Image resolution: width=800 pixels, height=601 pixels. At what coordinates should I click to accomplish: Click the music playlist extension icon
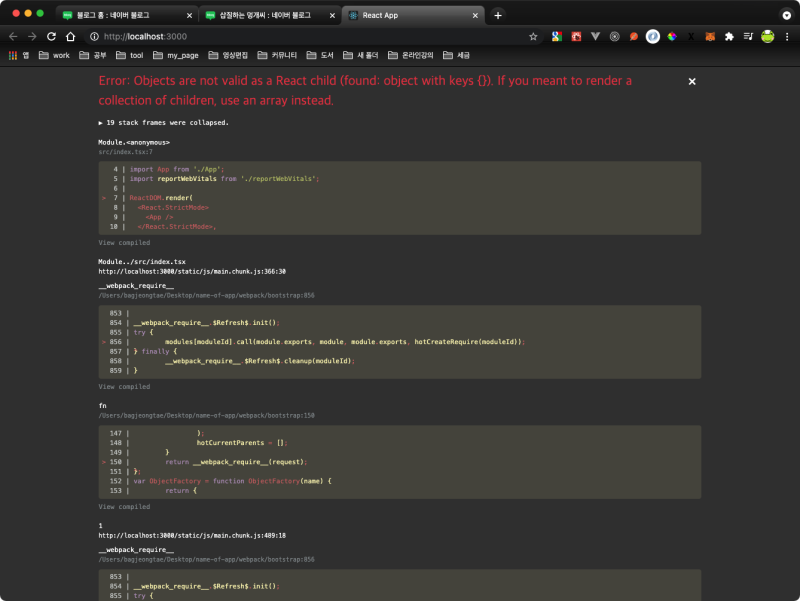click(748, 35)
